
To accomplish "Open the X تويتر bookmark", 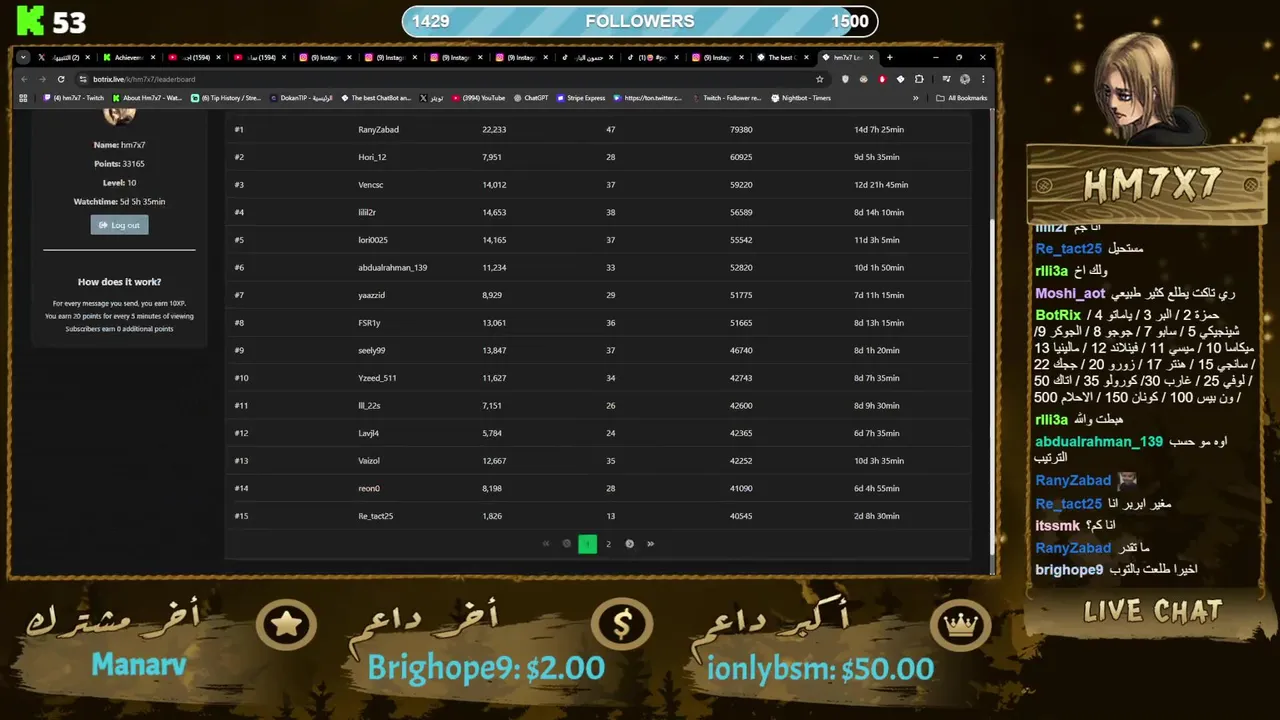I will click(431, 98).
